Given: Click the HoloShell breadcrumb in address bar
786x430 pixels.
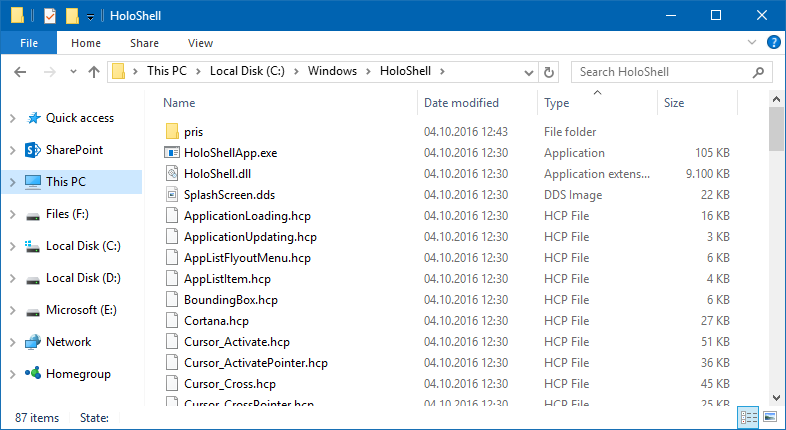Looking at the screenshot, I should pos(405,71).
